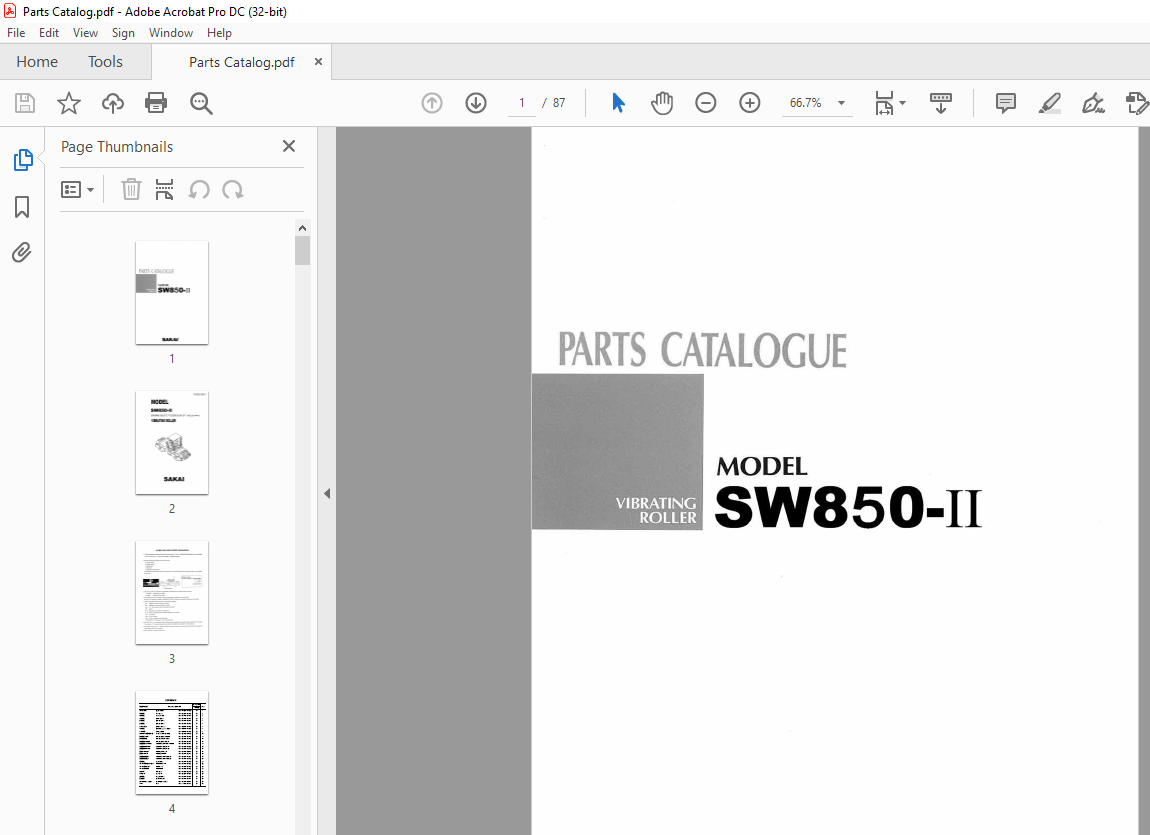Image resolution: width=1150 pixels, height=835 pixels.
Task: Click thumbnails scrollbar up arrow
Action: 302,228
